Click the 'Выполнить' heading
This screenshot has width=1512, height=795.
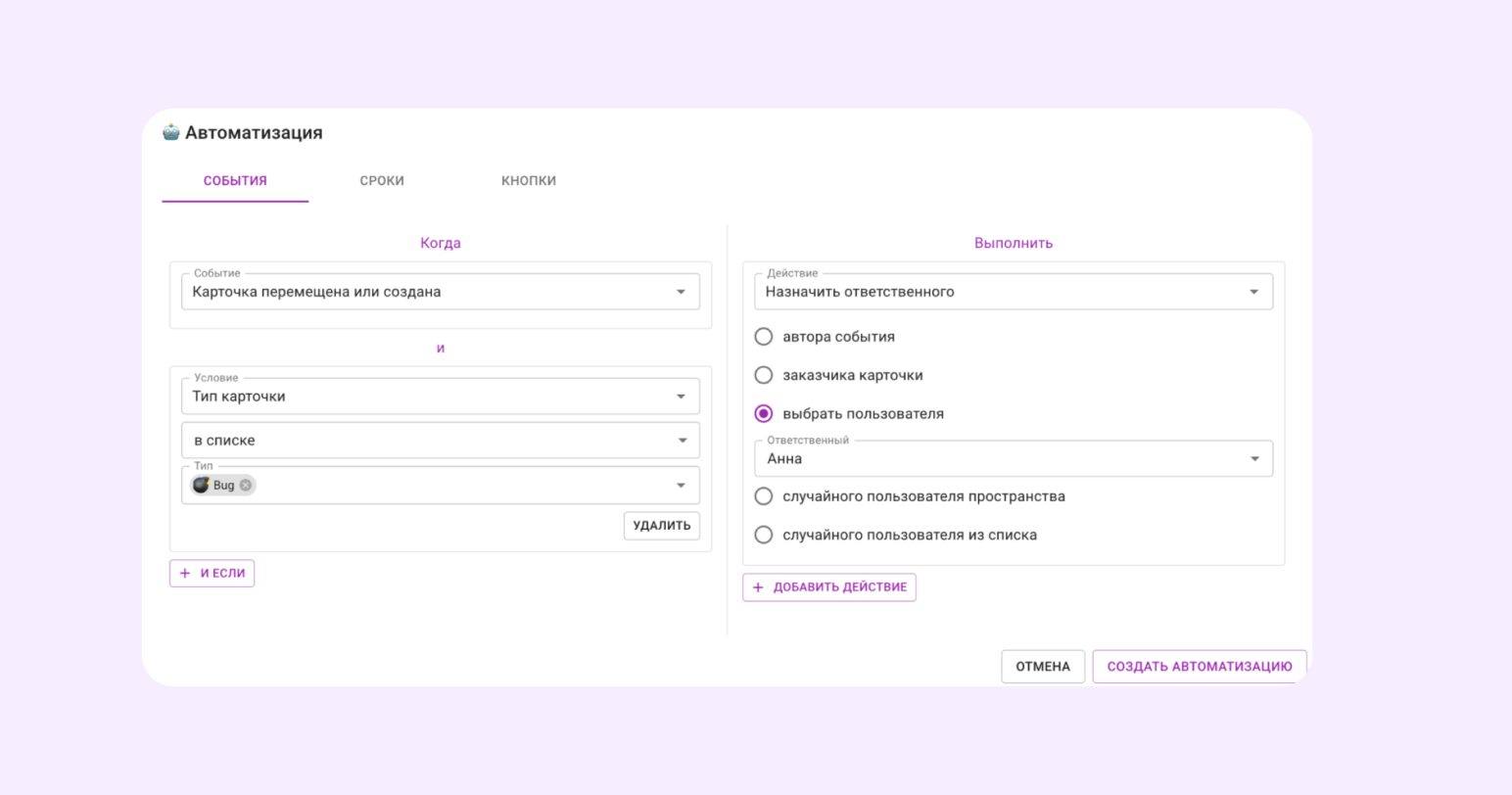click(1014, 244)
